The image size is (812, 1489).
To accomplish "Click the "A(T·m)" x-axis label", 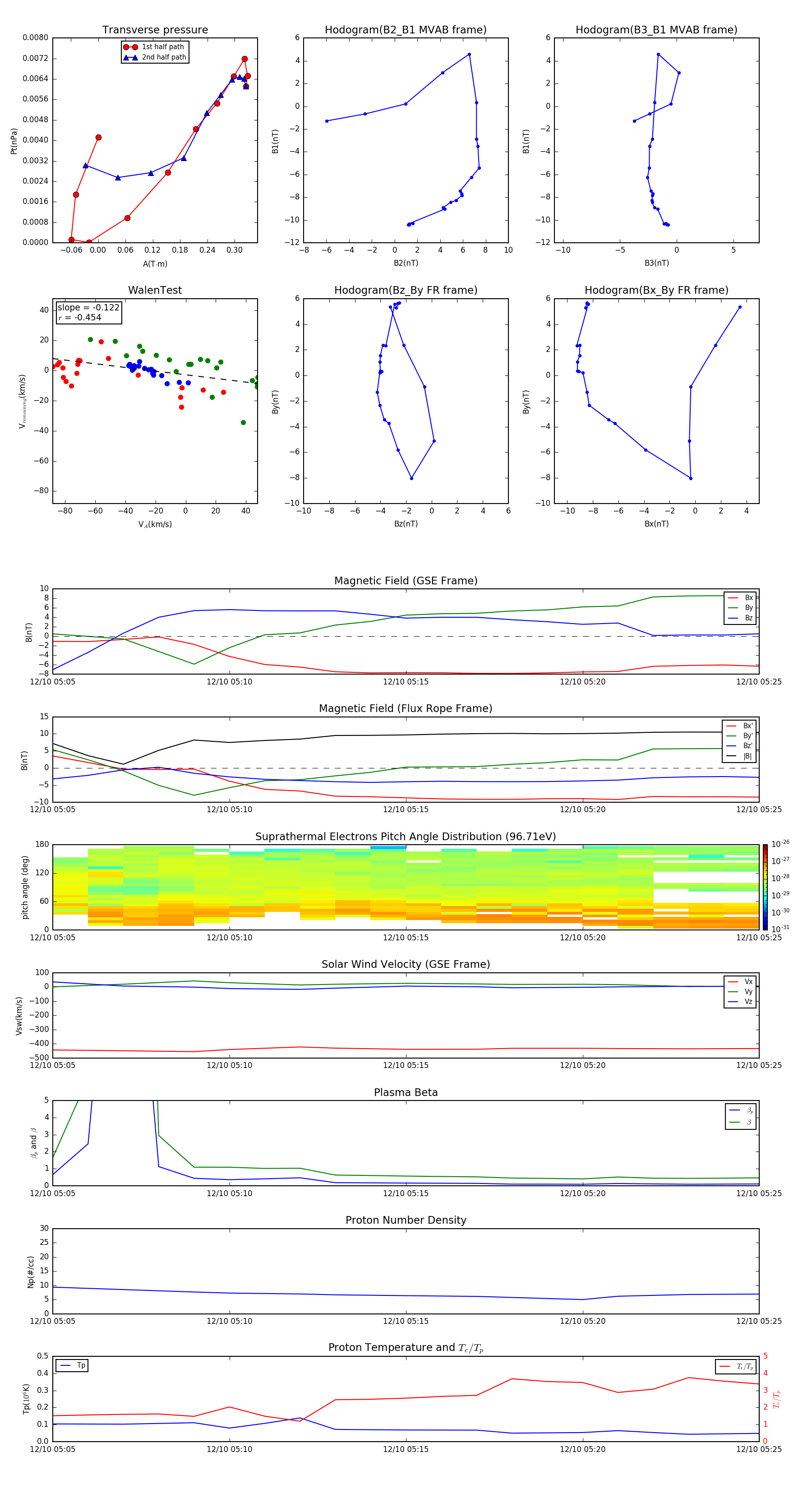I will [155, 264].
